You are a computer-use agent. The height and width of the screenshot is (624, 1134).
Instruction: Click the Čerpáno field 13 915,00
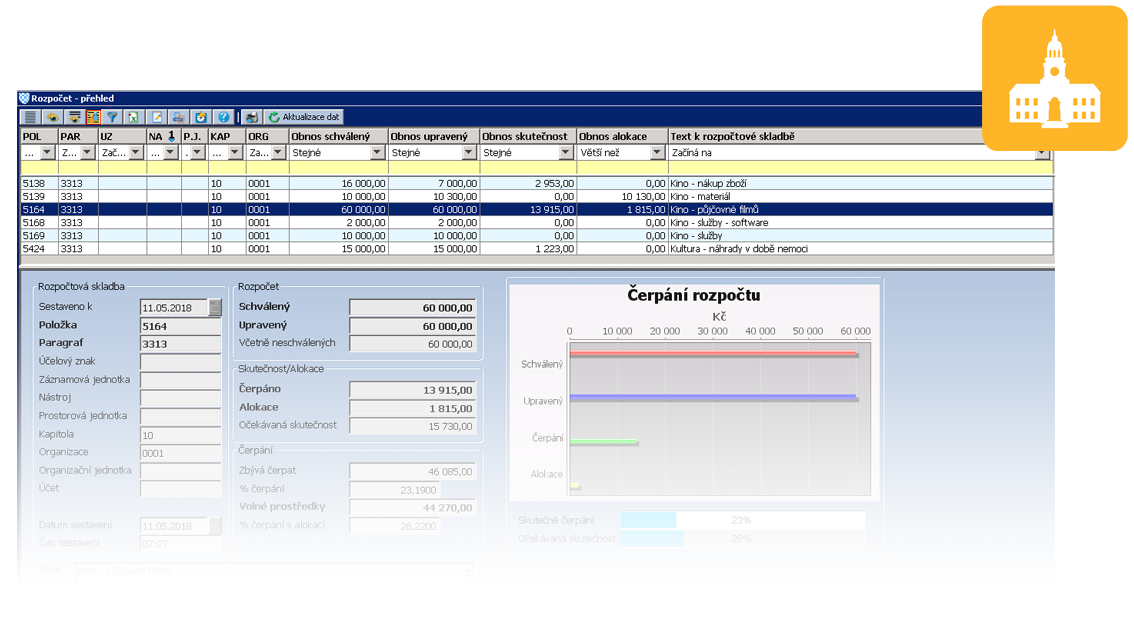click(x=412, y=390)
